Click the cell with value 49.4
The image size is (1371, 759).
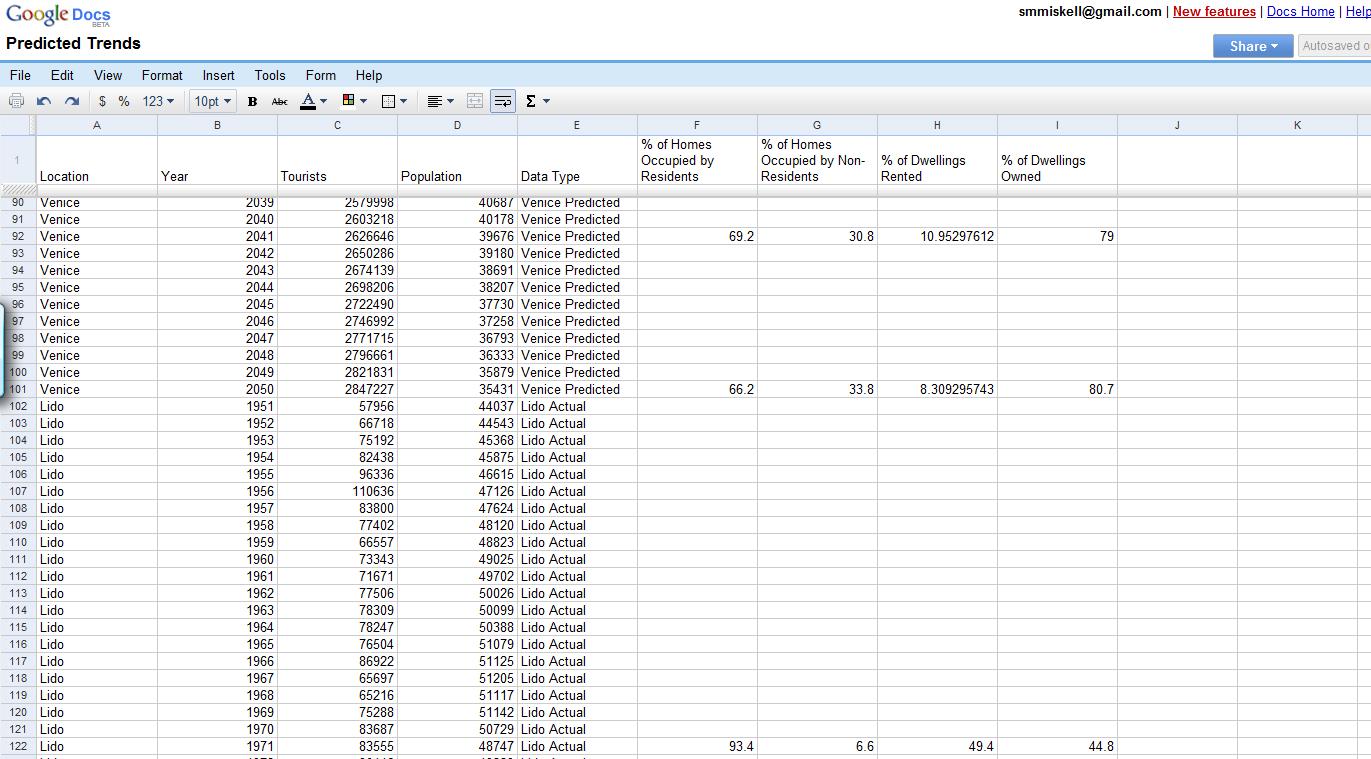click(x=937, y=747)
